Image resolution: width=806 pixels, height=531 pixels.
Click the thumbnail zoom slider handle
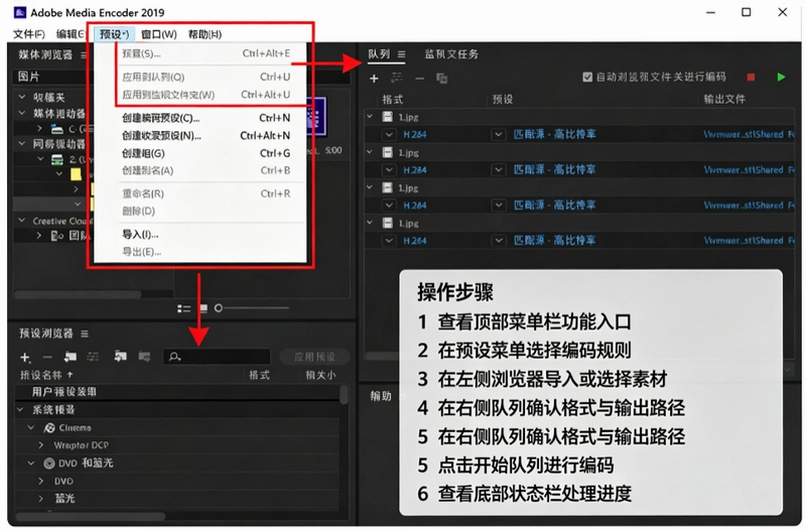click(218, 308)
